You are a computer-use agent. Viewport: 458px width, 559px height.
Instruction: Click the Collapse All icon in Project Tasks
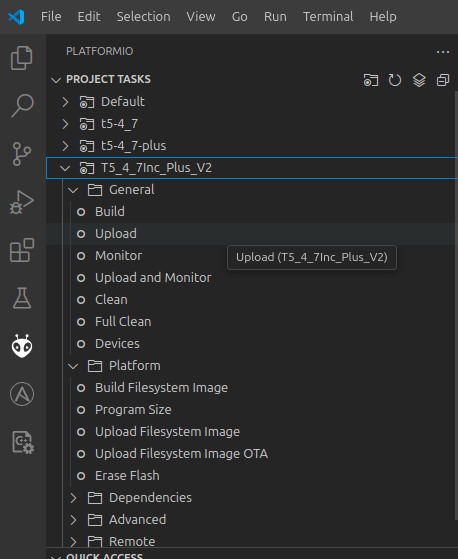coord(443,80)
